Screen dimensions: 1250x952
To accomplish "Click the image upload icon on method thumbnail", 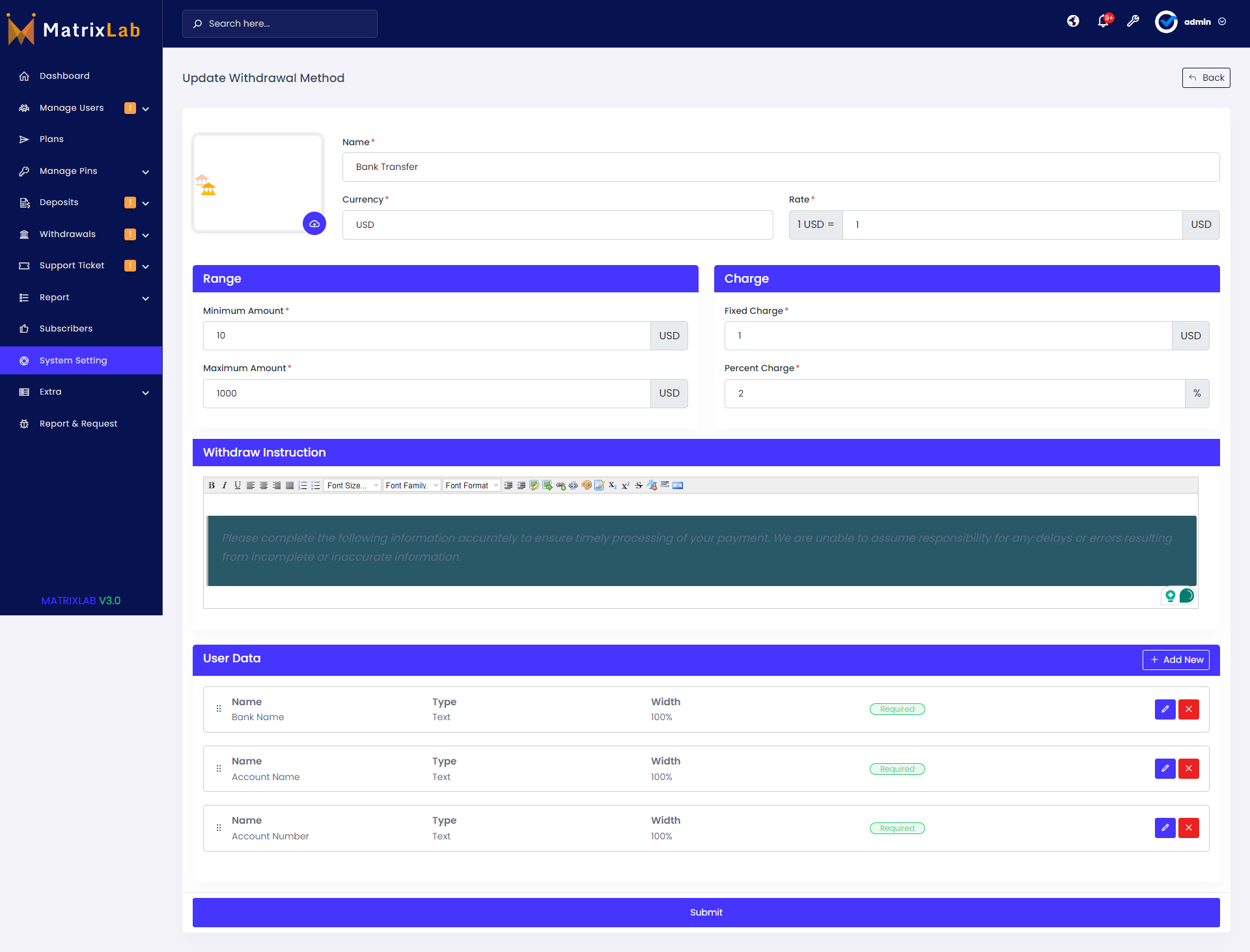I will pyautogui.click(x=314, y=223).
